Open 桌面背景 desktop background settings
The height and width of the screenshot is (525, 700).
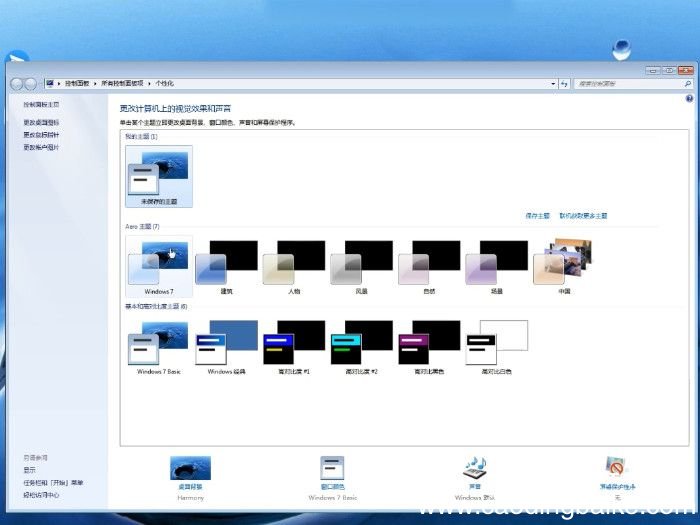coord(190,478)
